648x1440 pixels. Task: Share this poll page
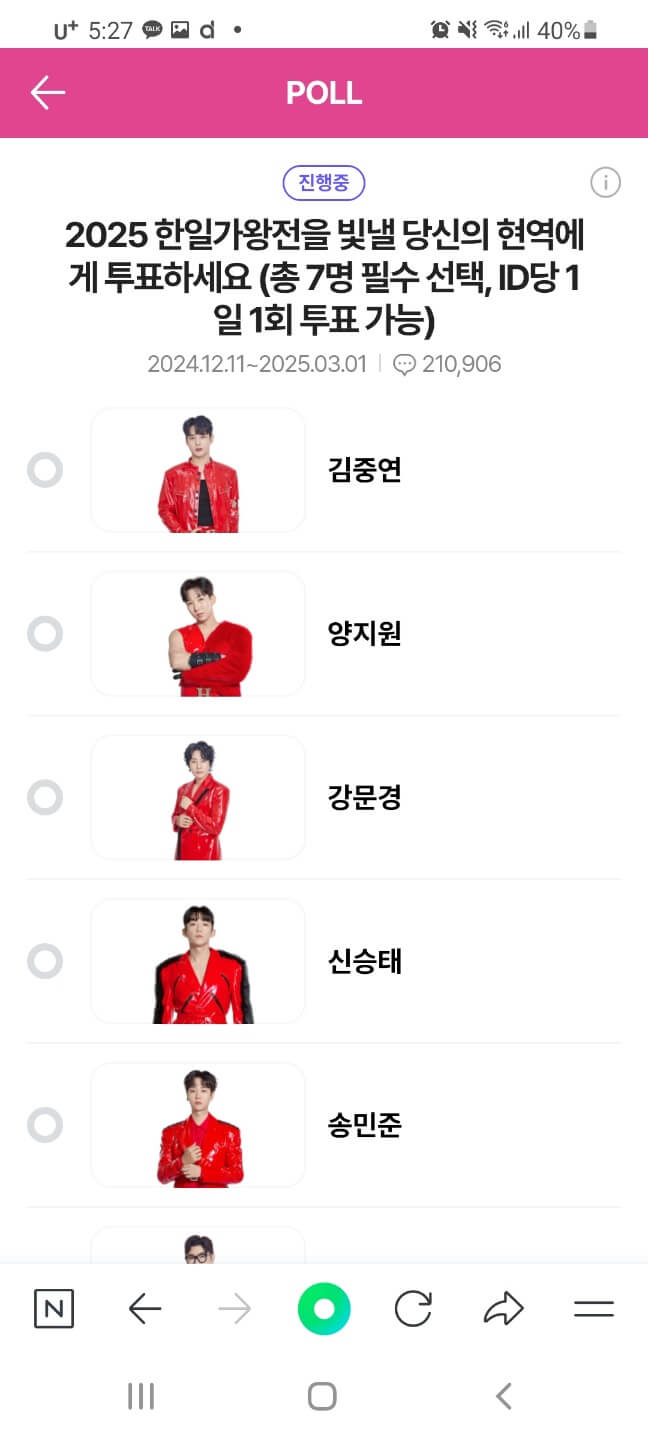504,1307
